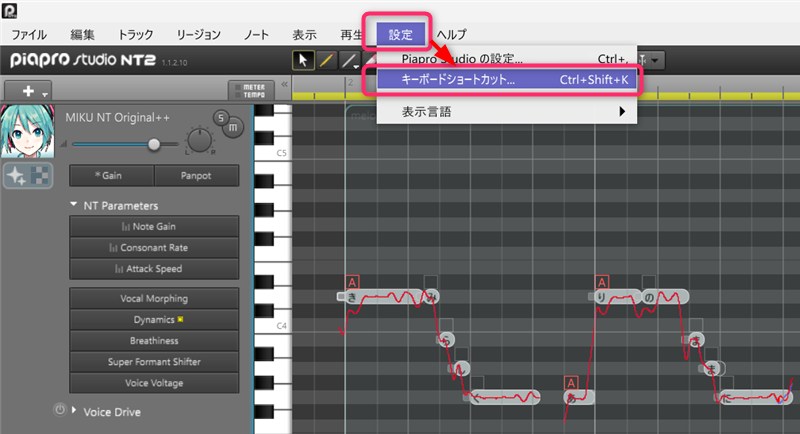Click small square handle above ら note
The height and width of the screenshot is (434, 800).
tap(446, 325)
